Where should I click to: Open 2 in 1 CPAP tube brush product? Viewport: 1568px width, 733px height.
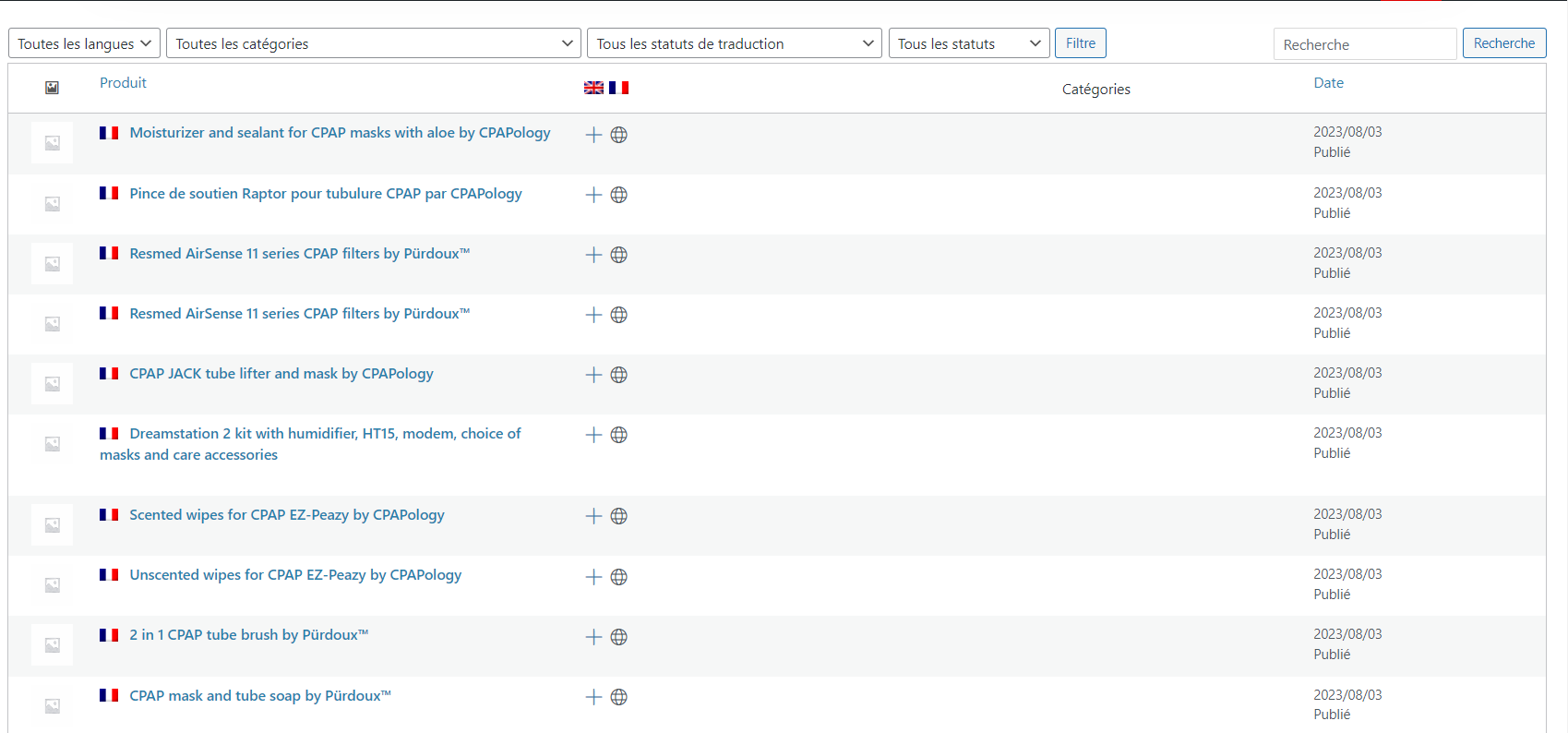coord(249,635)
